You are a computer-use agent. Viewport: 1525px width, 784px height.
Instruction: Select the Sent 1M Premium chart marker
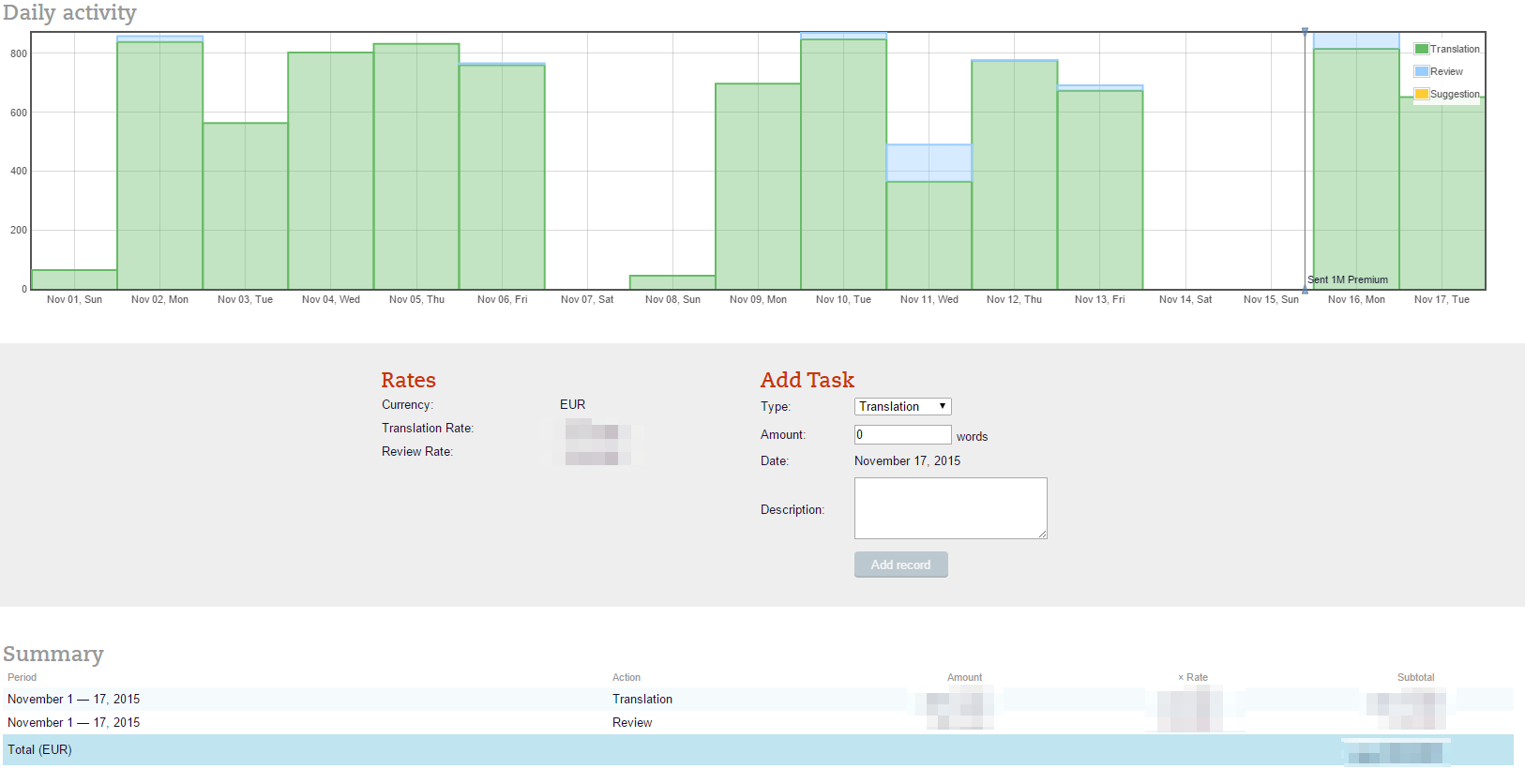(1347, 279)
